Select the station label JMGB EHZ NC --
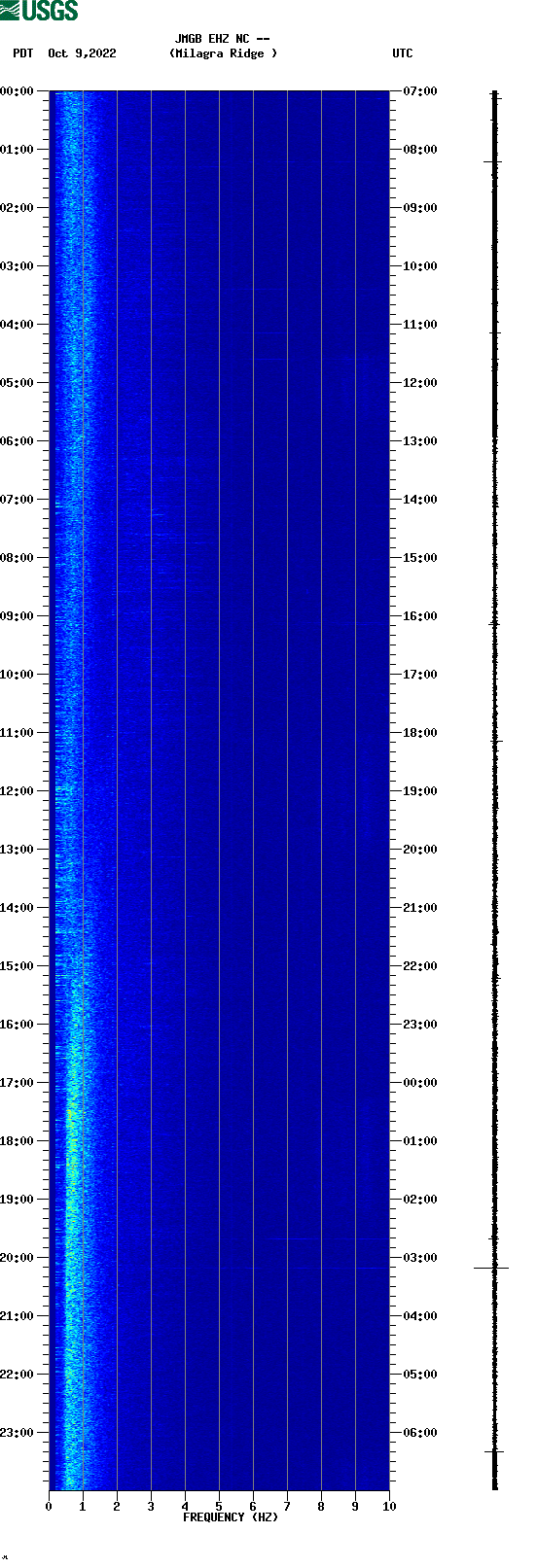 click(223, 39)
